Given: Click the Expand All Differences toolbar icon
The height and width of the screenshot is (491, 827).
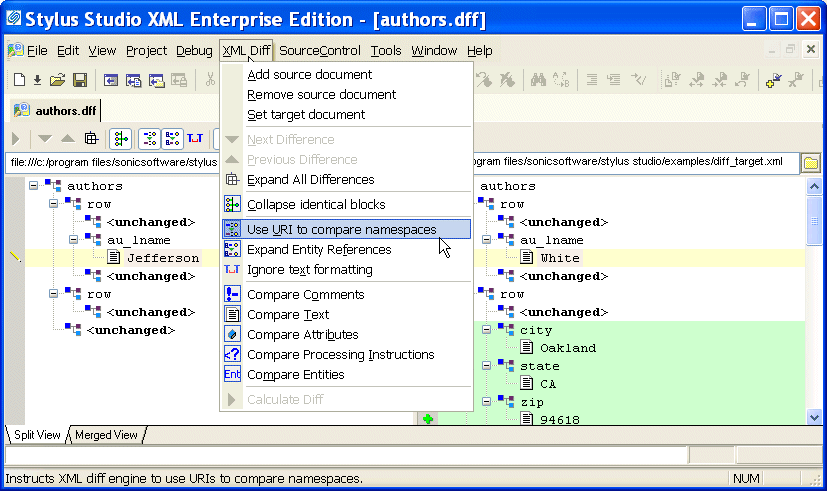Looking at the screenshot, I should point(91,138).
